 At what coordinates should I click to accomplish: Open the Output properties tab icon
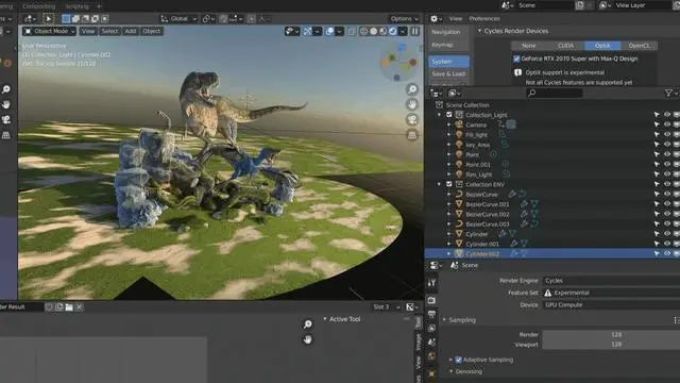[432, 314]
